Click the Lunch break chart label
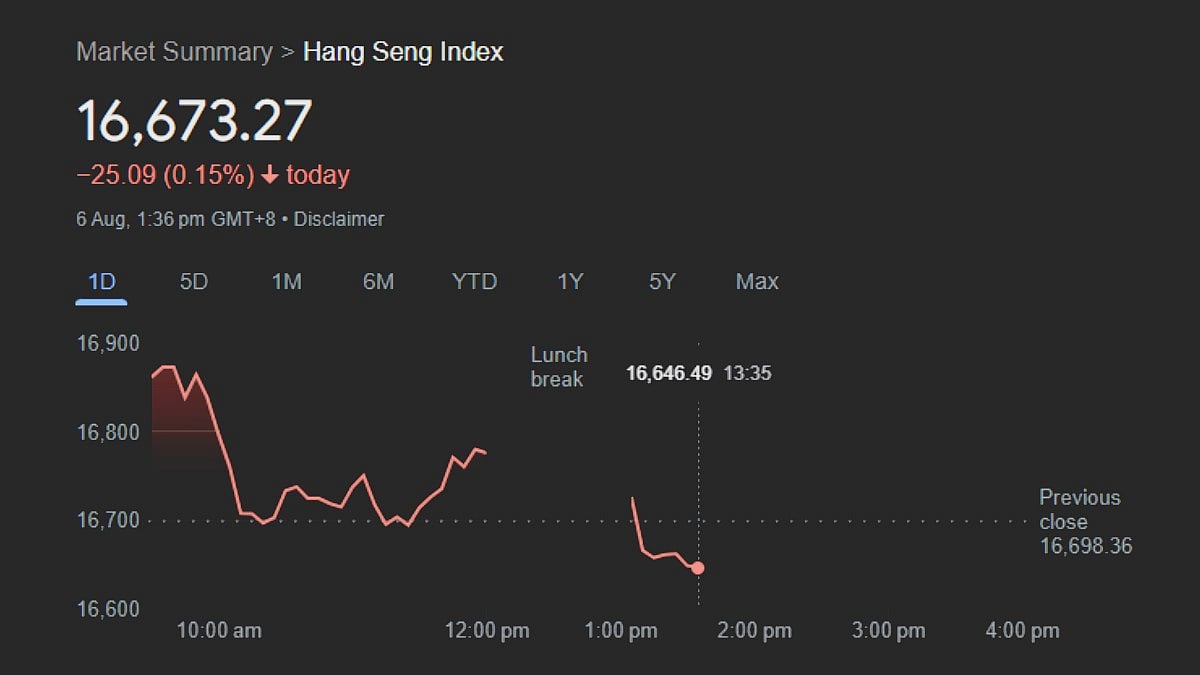This screenshot has height=675, width=1200. [x=559, y=367]
